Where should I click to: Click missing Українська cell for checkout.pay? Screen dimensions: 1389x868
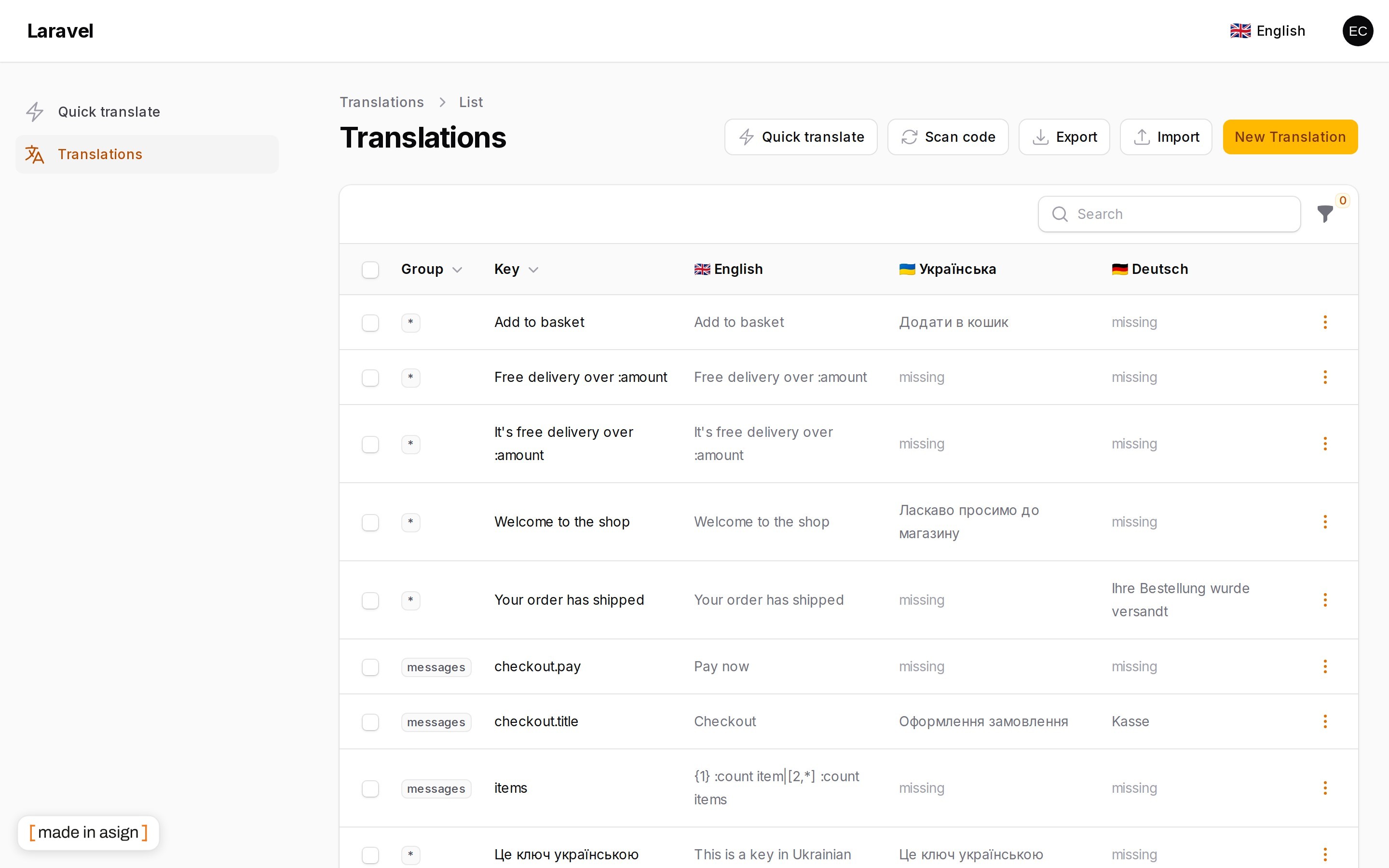tap(921, 666)
